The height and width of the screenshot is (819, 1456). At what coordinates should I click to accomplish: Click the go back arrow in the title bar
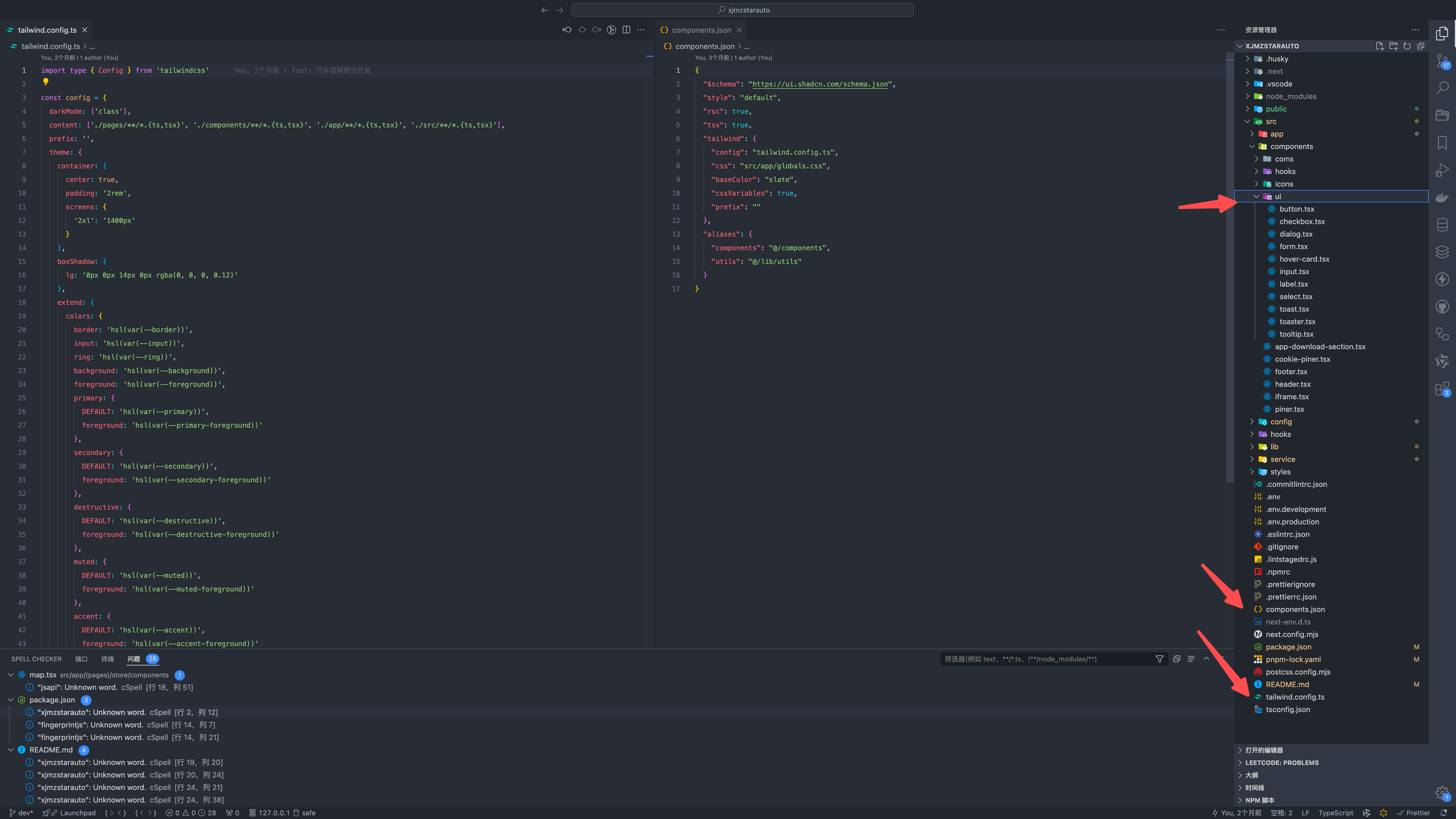(544, 10)
